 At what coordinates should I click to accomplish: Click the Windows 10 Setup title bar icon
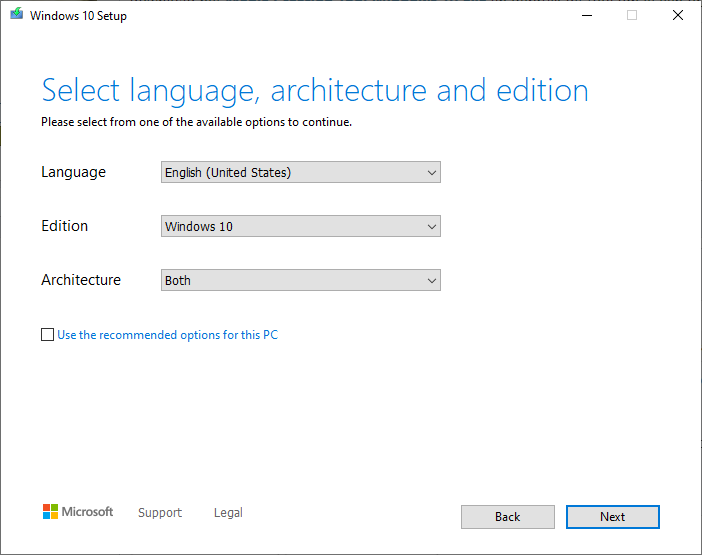pyautogui.click(x=15, y=16)
